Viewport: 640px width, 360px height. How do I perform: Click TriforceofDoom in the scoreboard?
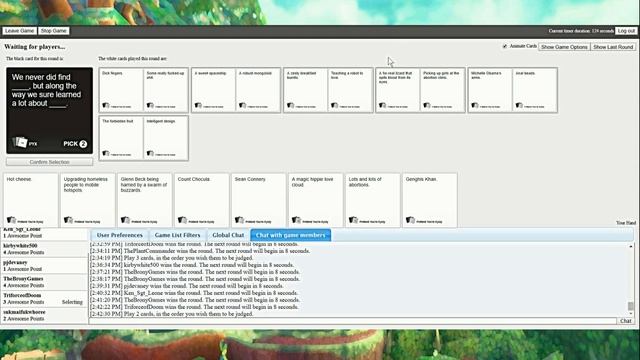22,295
